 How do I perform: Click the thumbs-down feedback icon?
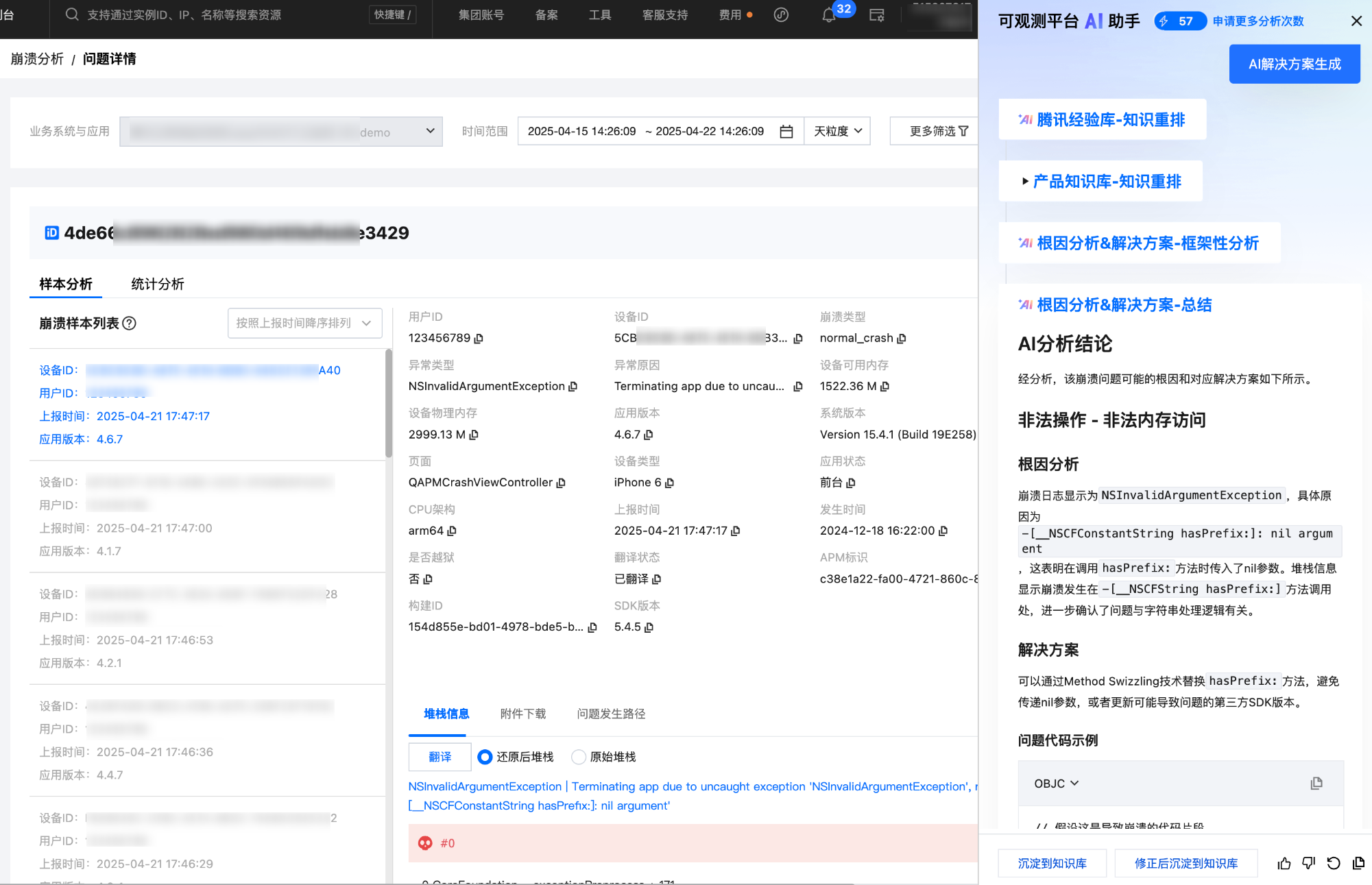[x=1309, y=864]
